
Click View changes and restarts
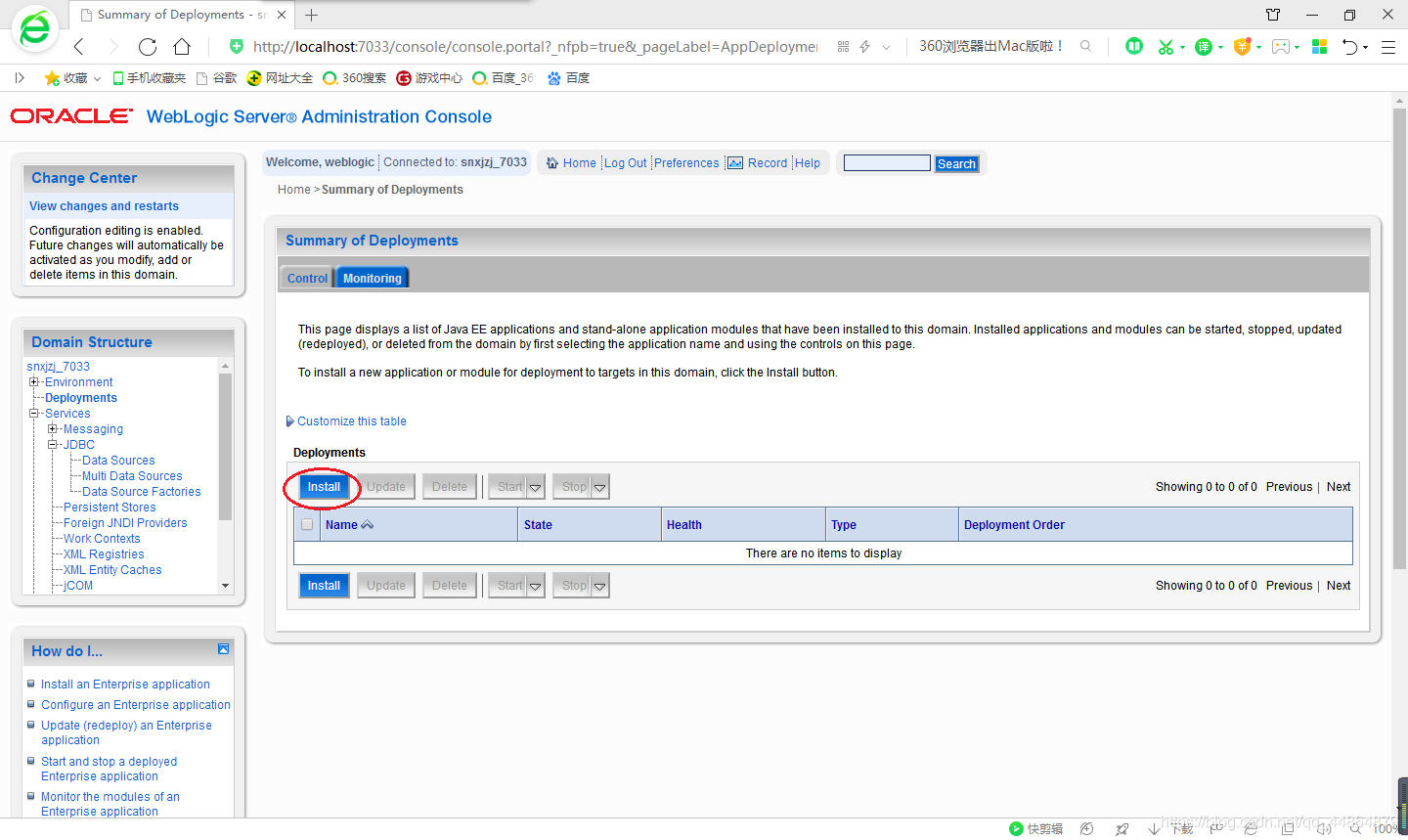point(104,206)
